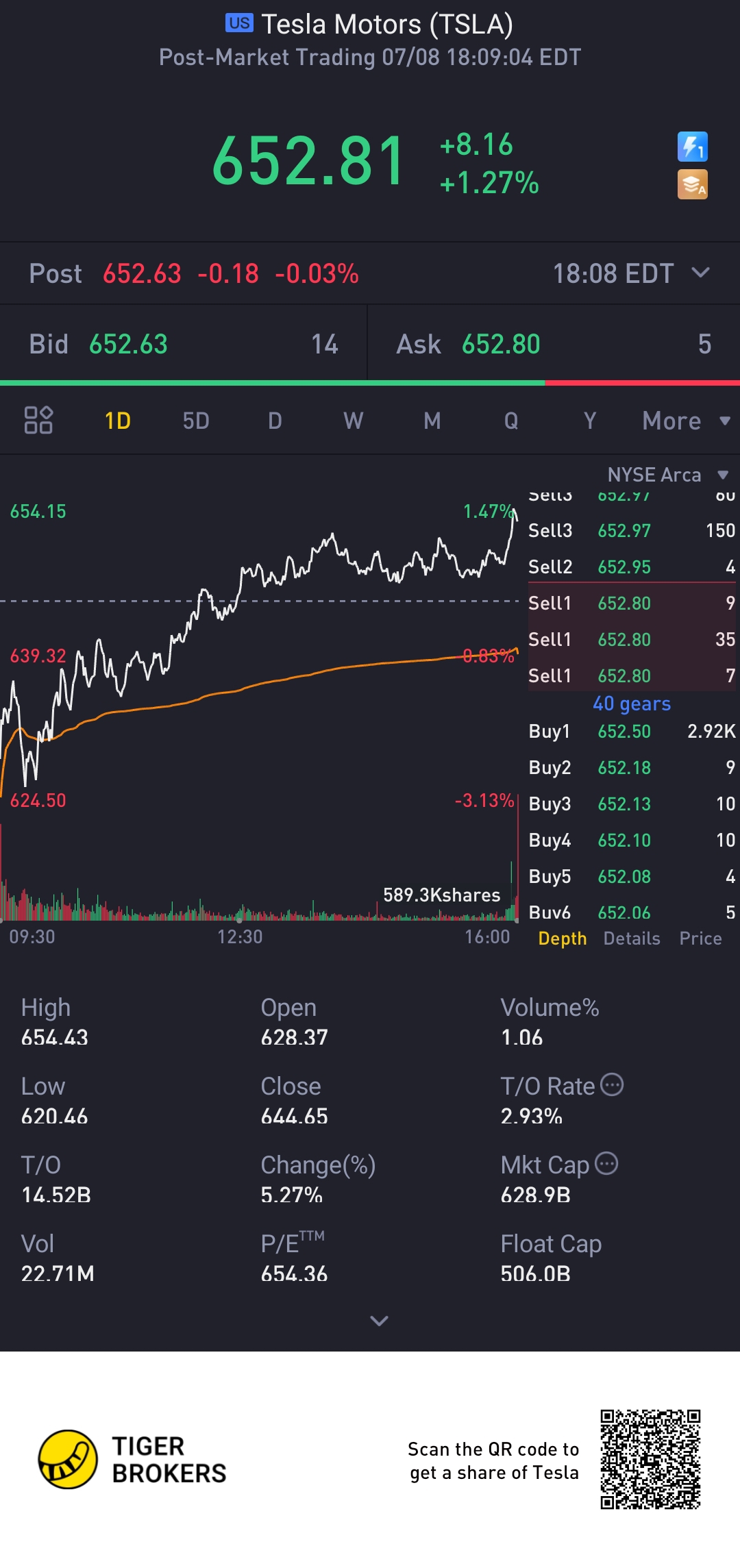
Task: Switch chart to 5D timeframe
Action: [196, 421]
